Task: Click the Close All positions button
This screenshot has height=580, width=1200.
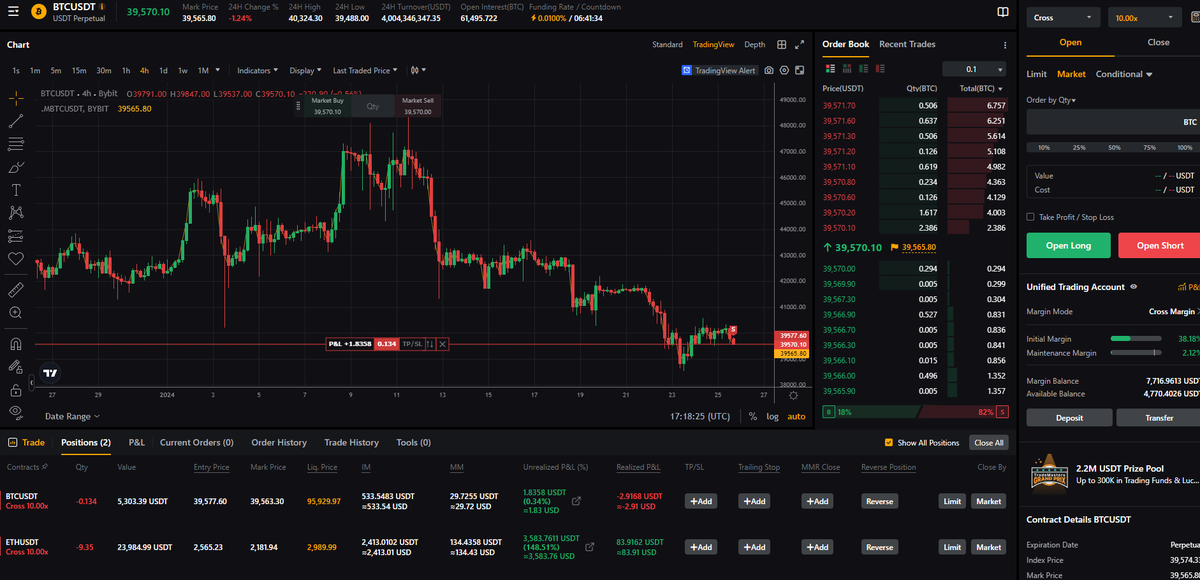Action: 988,442
